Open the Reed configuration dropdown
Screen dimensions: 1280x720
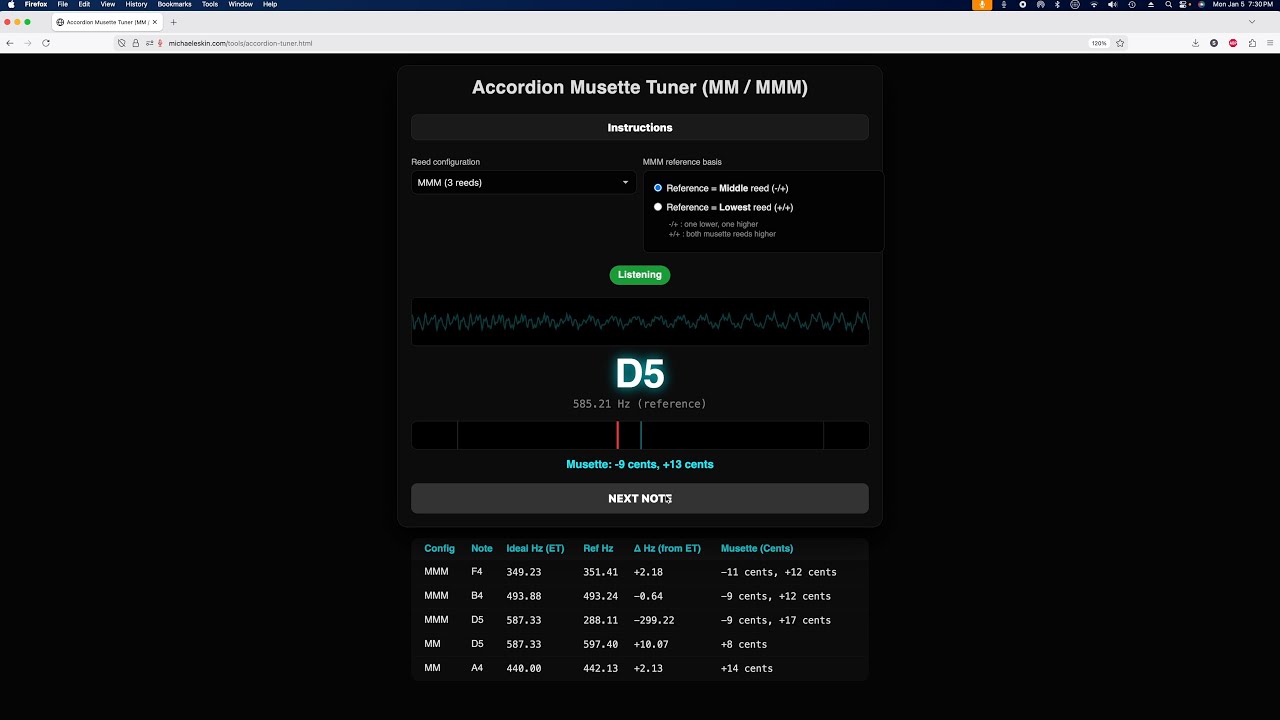(523, 182)
